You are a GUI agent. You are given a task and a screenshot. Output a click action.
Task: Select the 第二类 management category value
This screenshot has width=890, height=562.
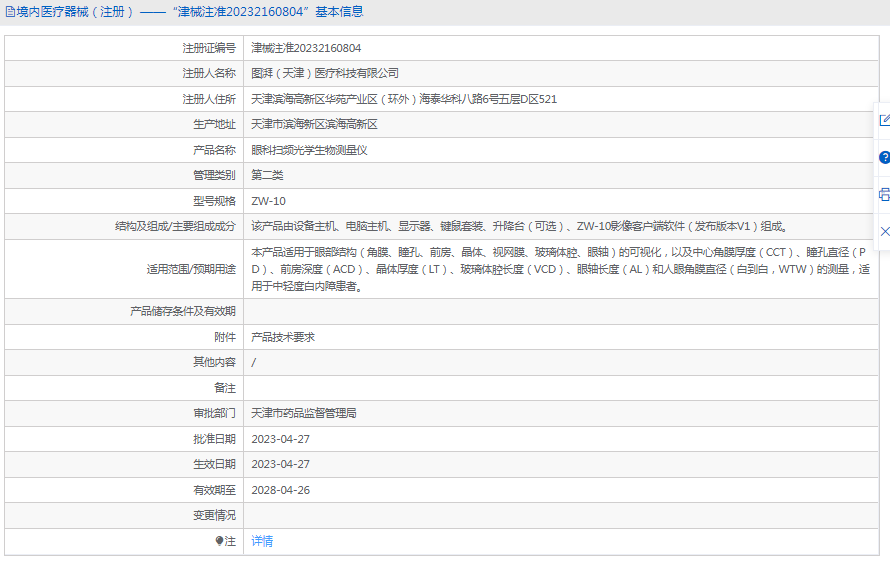267,175
